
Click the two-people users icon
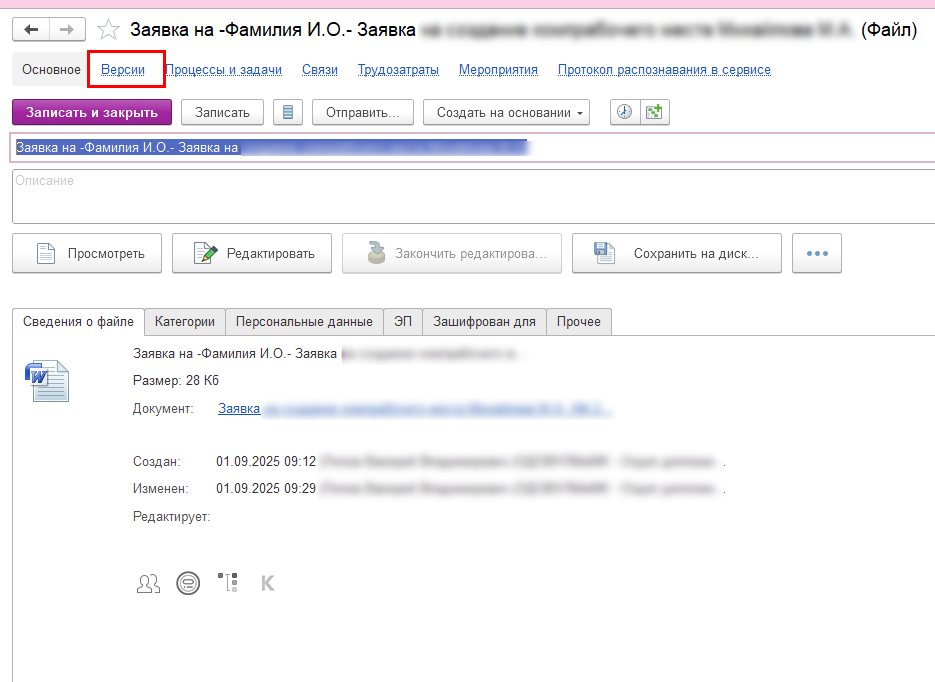tap(148, 583)
